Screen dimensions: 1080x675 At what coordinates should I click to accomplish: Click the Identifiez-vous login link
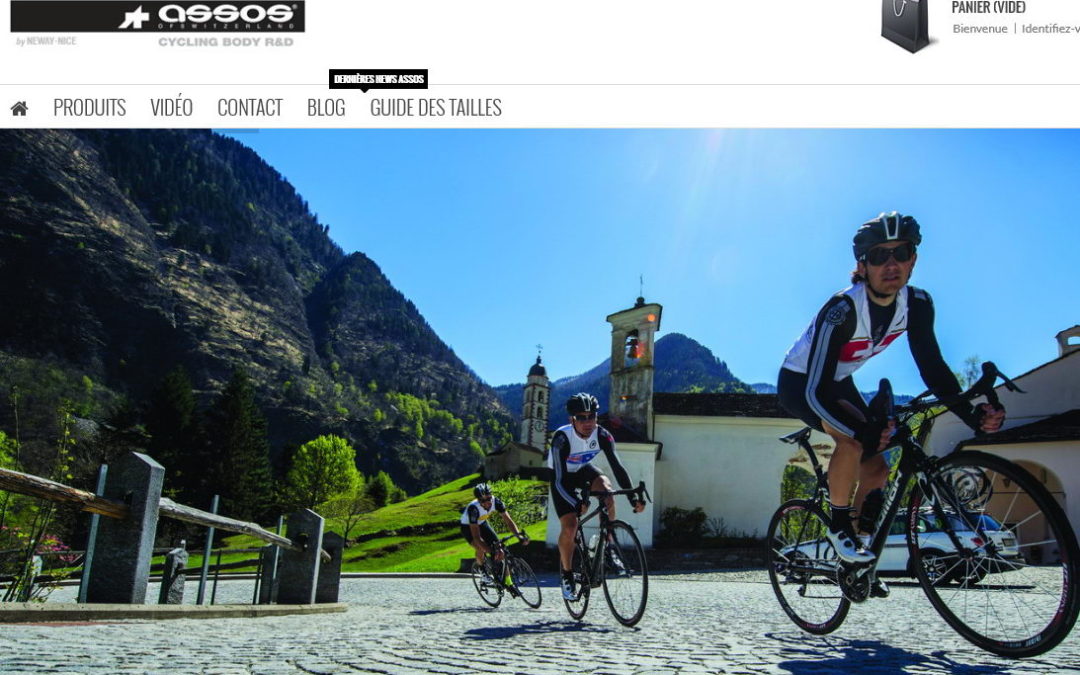[x=1050, y=29]
